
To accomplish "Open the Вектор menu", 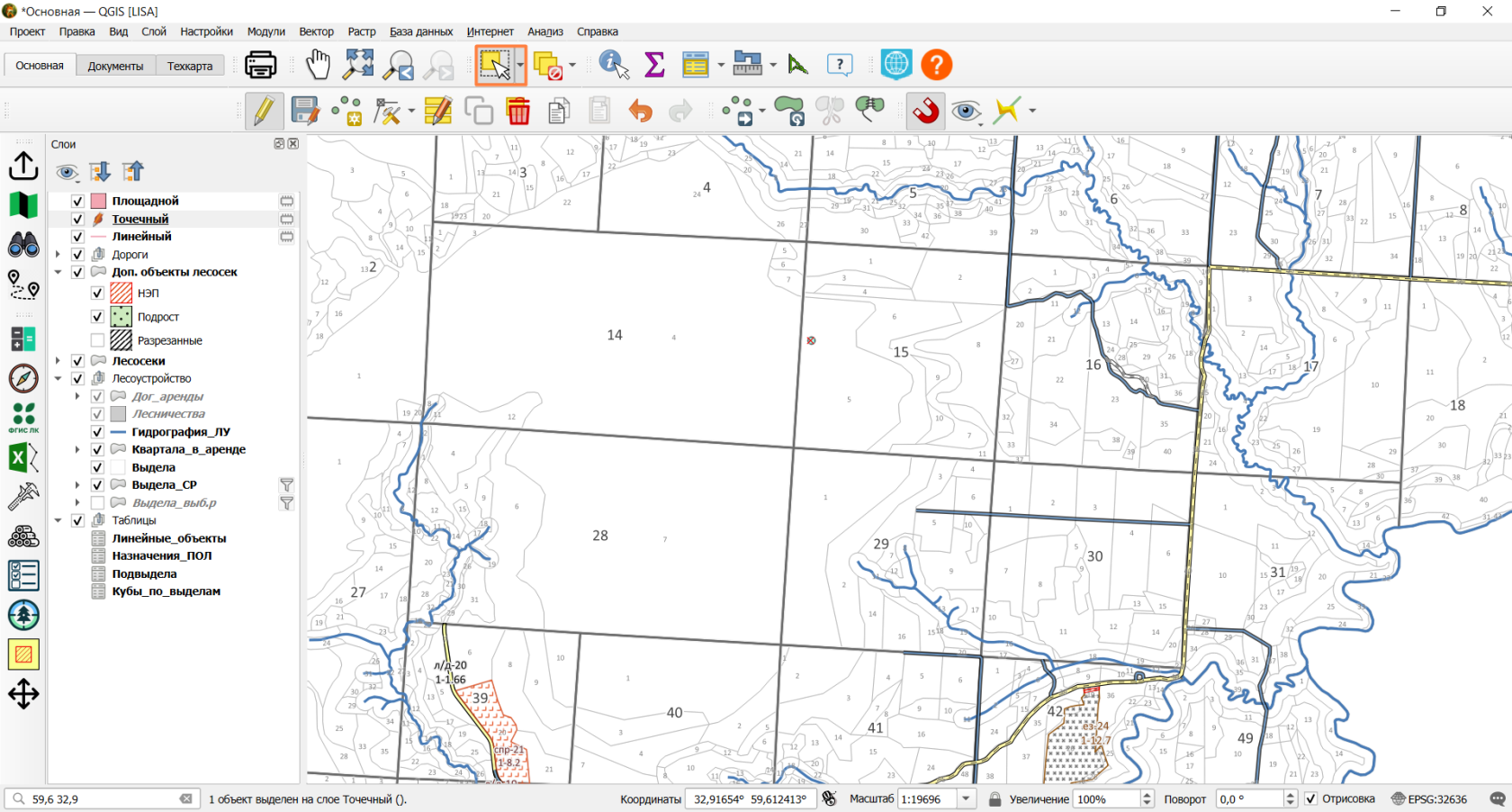I will [x=316, y=32].
